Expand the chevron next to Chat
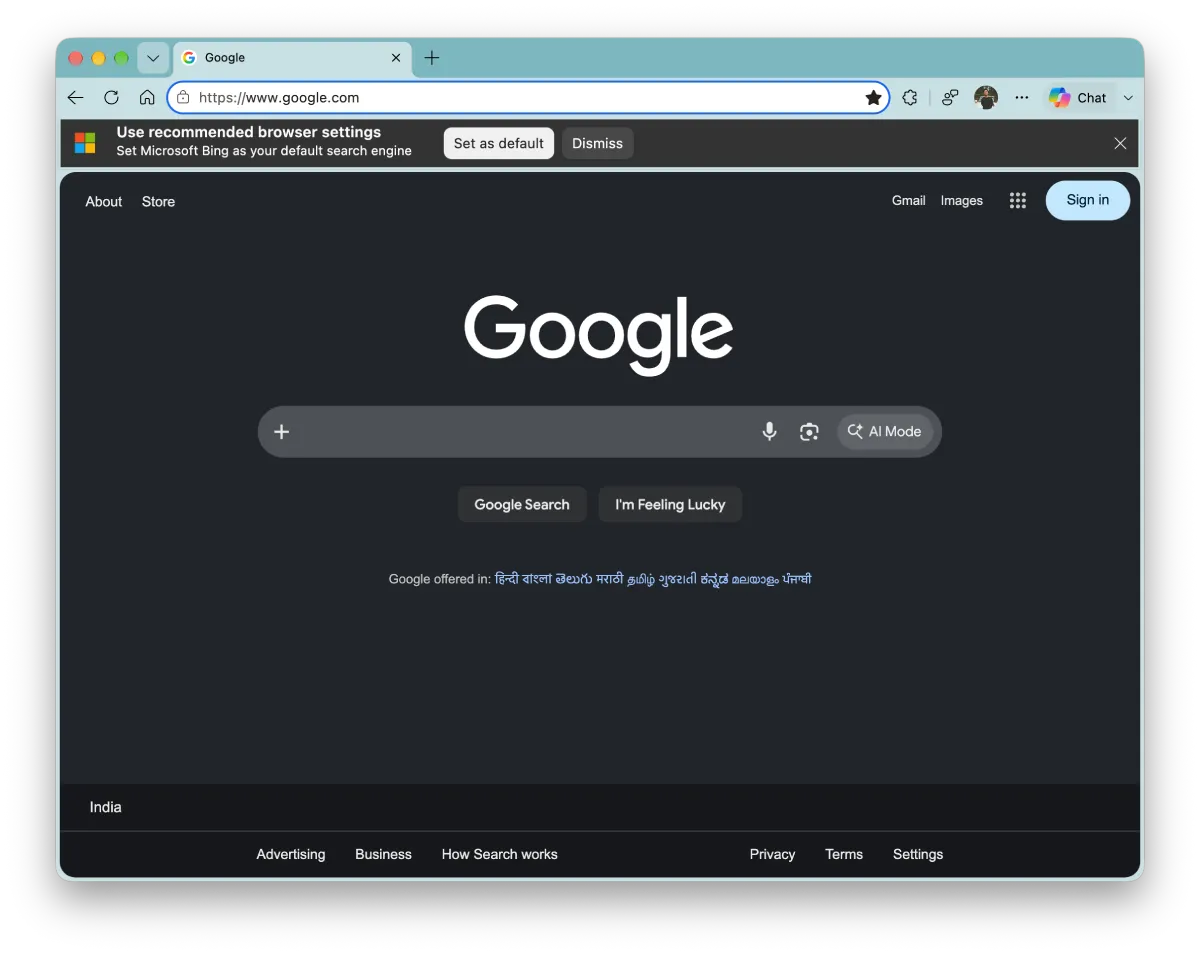Image resolution: width=1200 pixels, height=955 pixels. [1128, 97]
